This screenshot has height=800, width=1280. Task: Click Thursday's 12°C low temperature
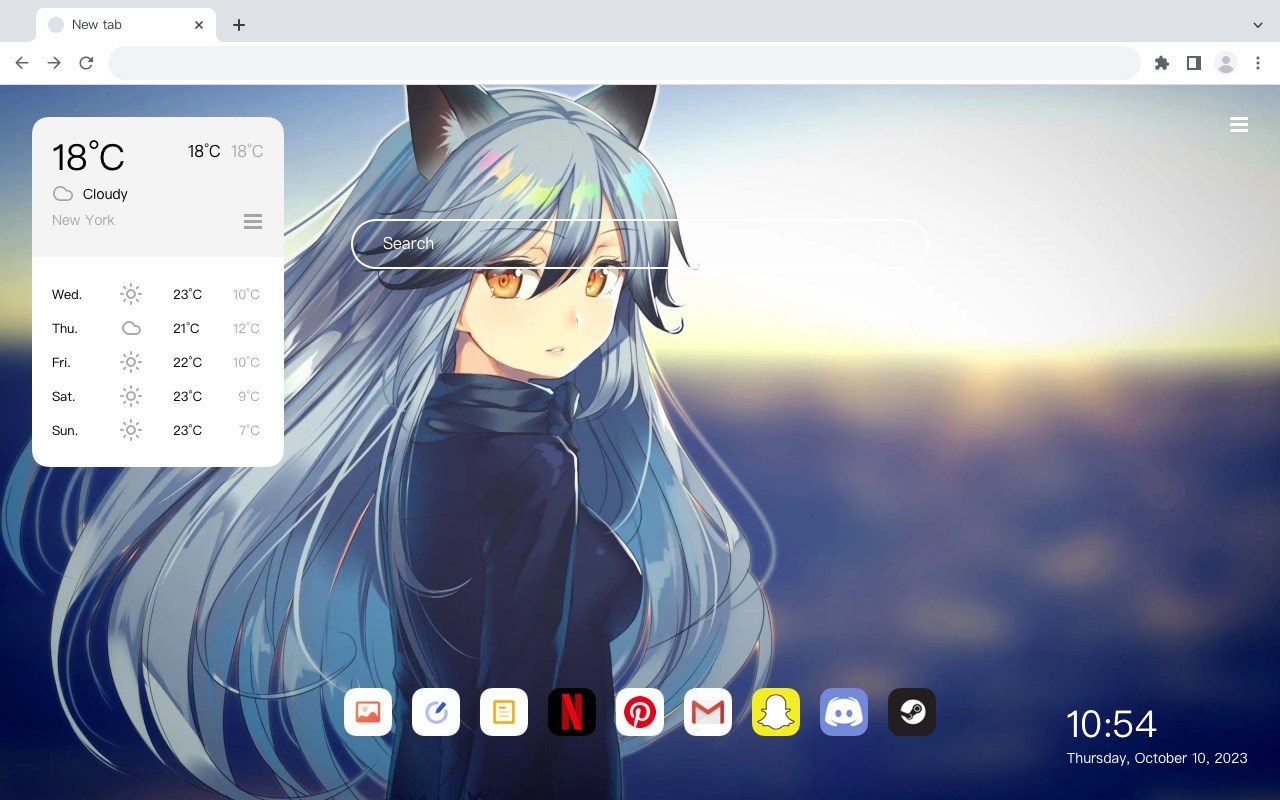(x=247, y=328)
